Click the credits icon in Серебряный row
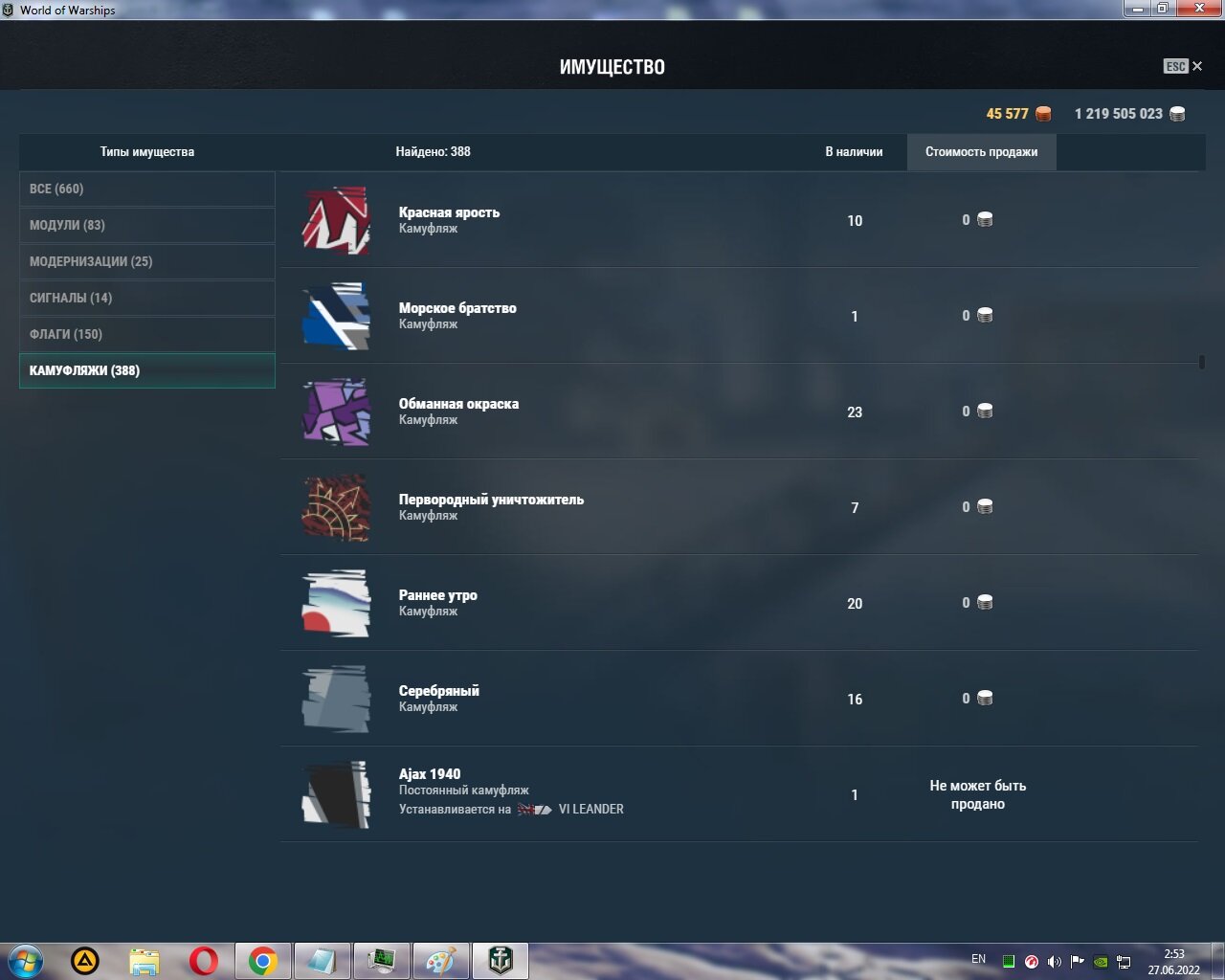The width and height of the screenshot is (1225, 980). point(985,699)
